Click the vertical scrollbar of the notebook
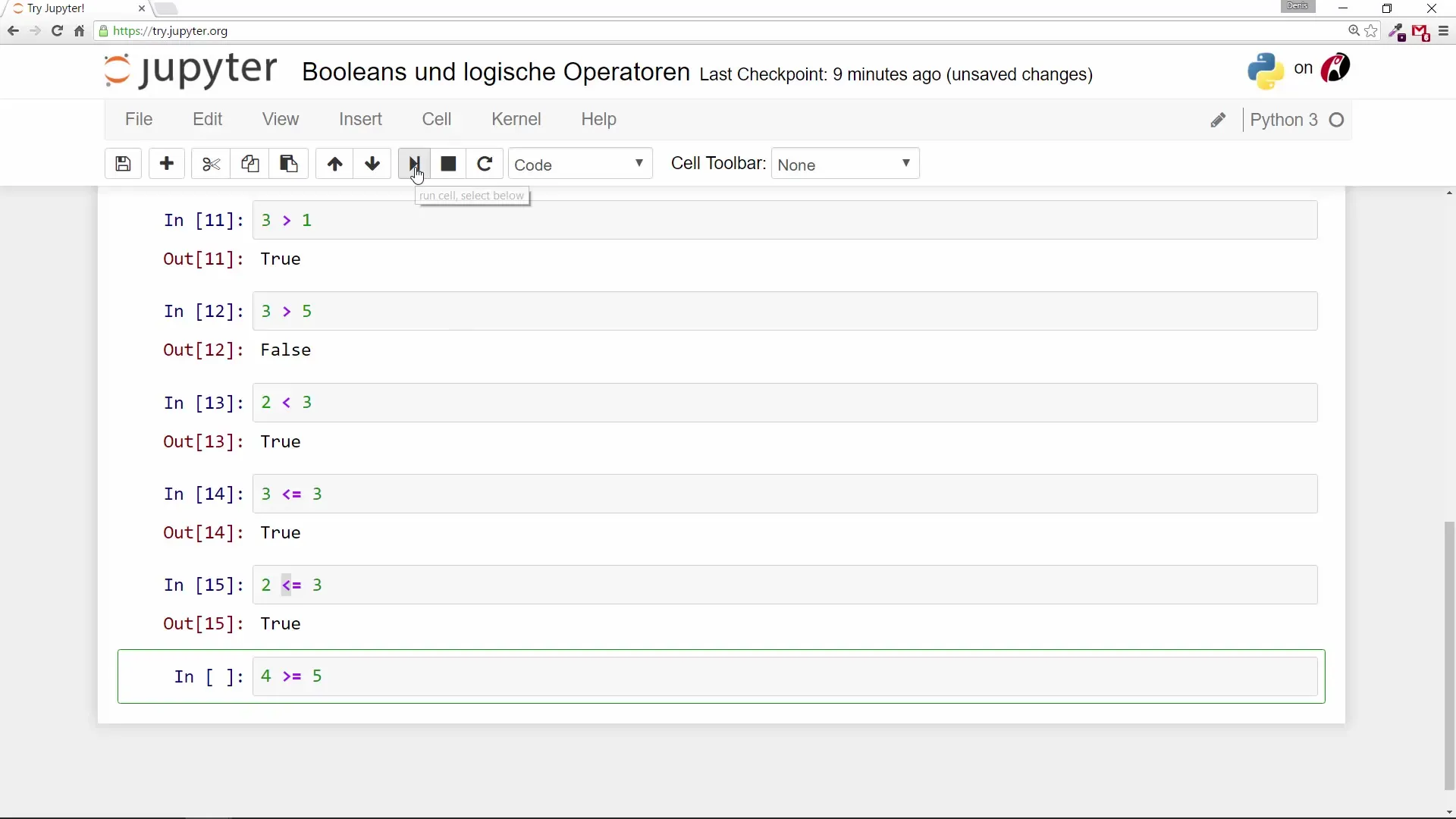 pyautogui.click(x=1449, y=656)
